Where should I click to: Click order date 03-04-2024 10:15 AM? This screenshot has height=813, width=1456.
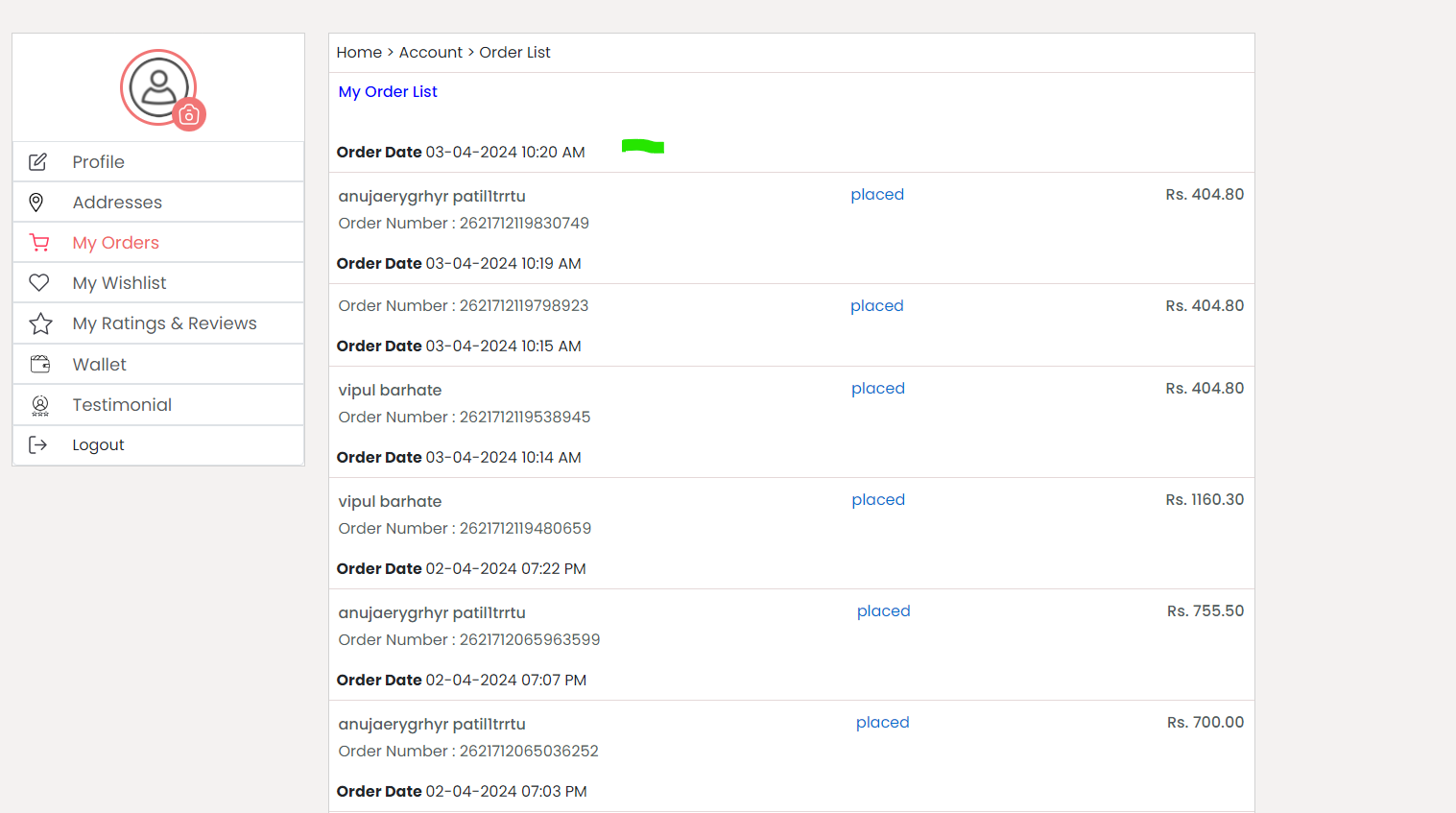coord(459,347)
